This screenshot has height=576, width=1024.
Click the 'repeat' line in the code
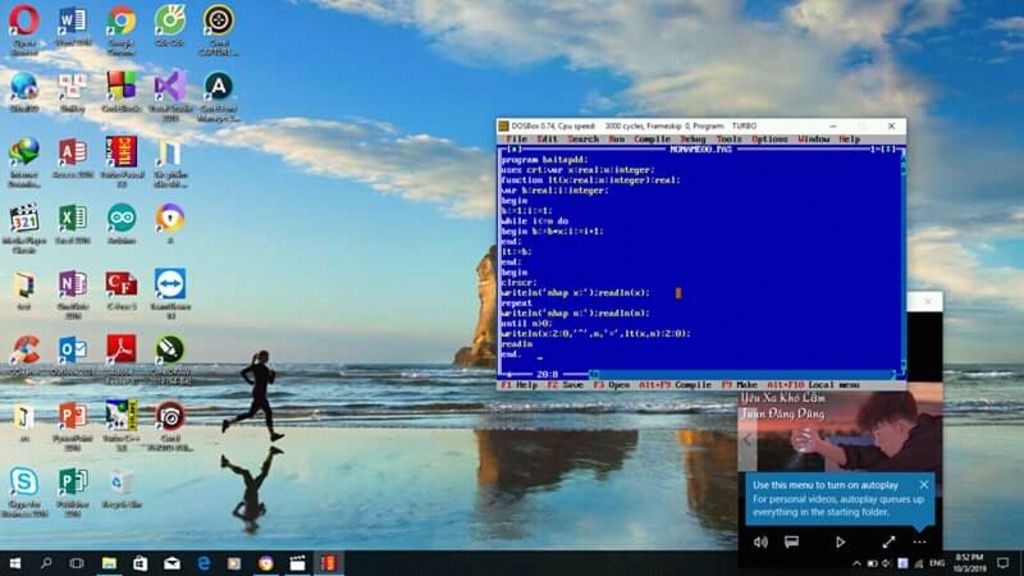tap(517, 303)
